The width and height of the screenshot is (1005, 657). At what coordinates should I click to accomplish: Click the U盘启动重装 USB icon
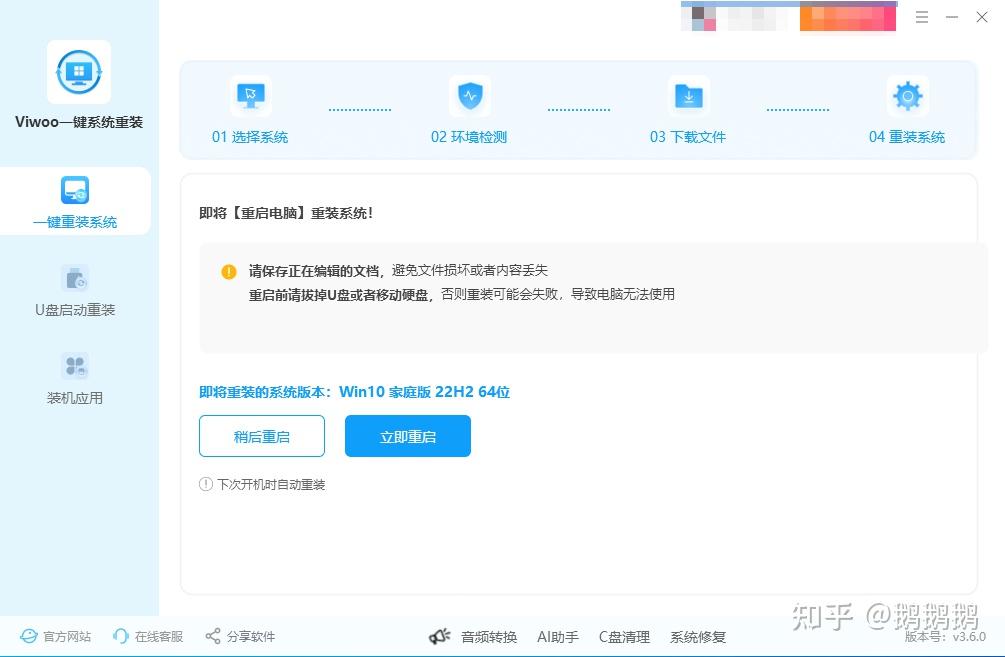pyautogui.click(x=75, y=279)
